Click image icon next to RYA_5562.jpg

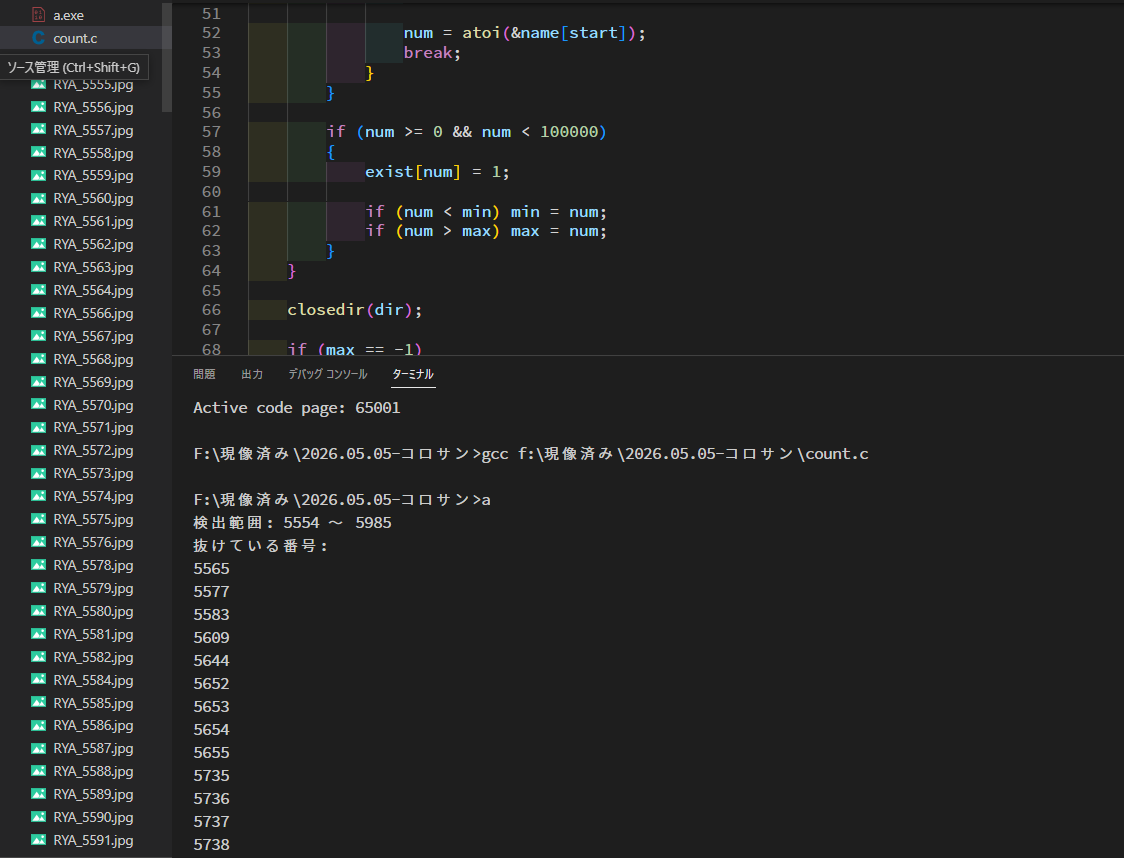point(39,244)
